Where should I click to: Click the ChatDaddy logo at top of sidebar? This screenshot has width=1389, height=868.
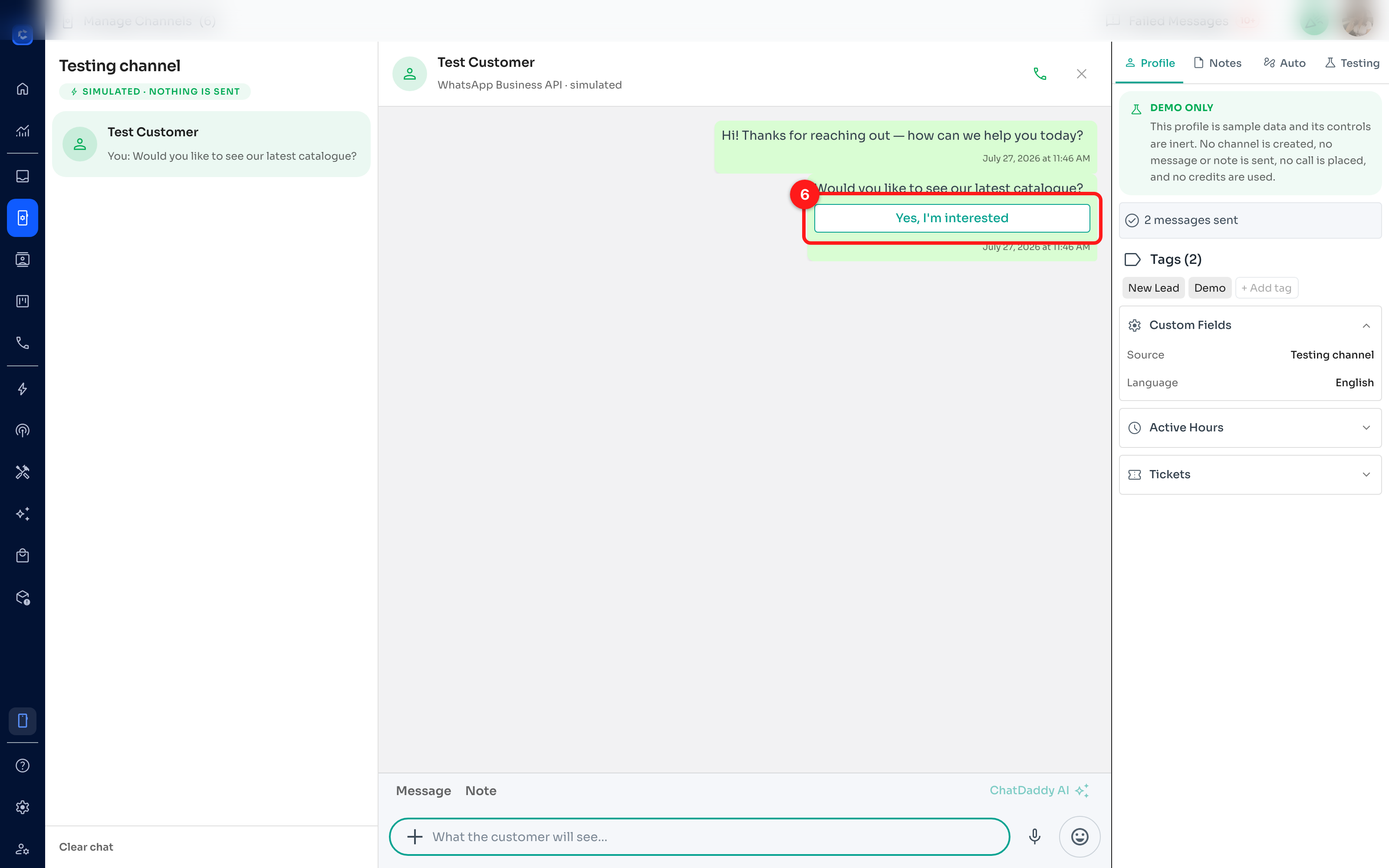23,34
